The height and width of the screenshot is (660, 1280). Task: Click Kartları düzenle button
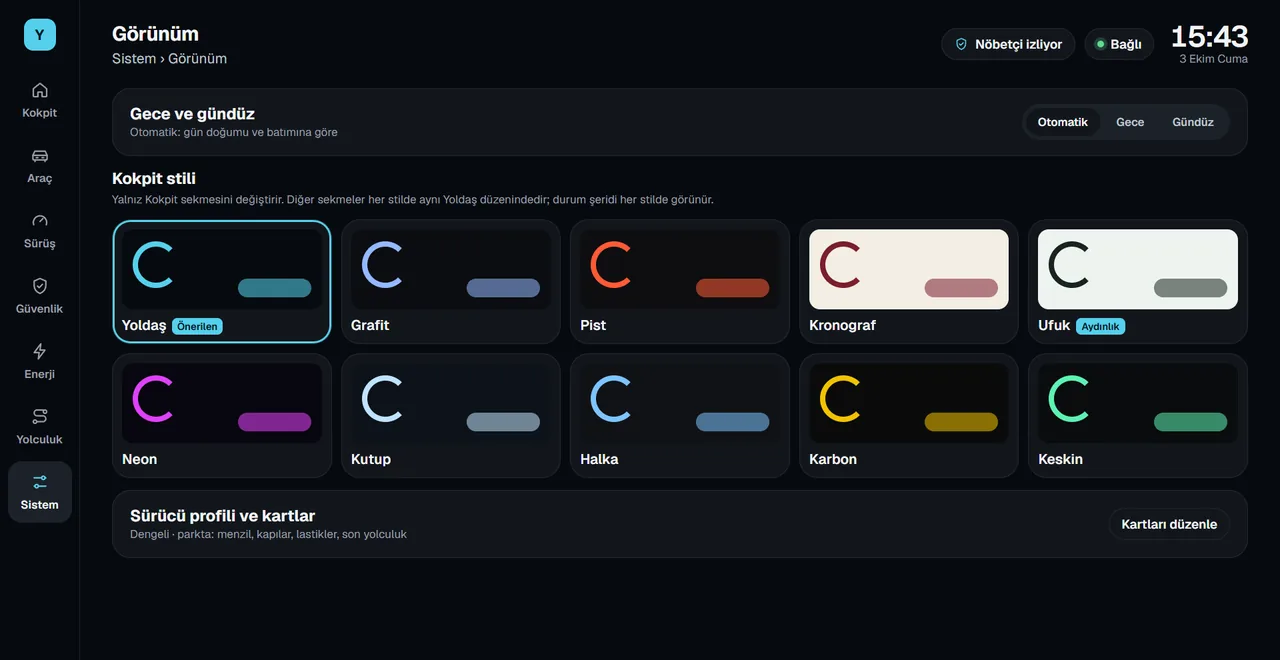coord(1169,524)
